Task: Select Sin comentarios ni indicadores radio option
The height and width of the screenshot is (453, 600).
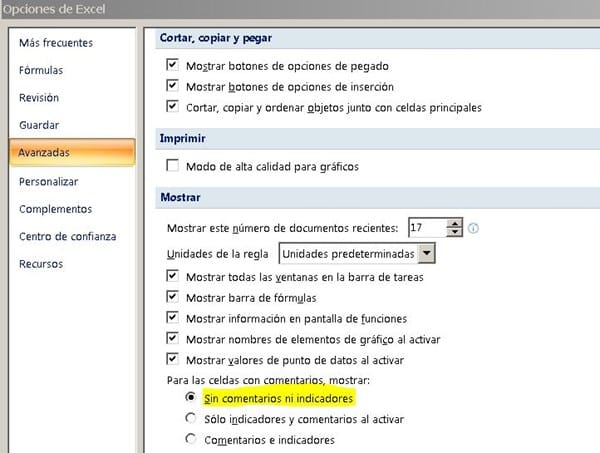Action: pyautogui.click(x=191, y=397)
